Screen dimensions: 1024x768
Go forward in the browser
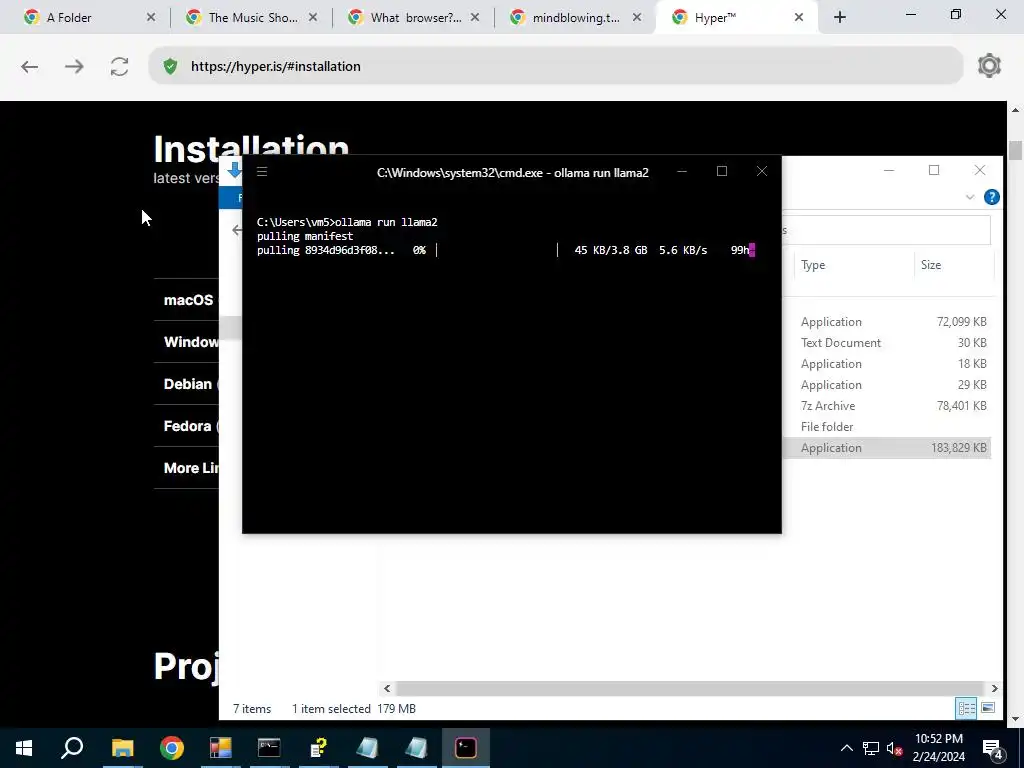(74, 67)
